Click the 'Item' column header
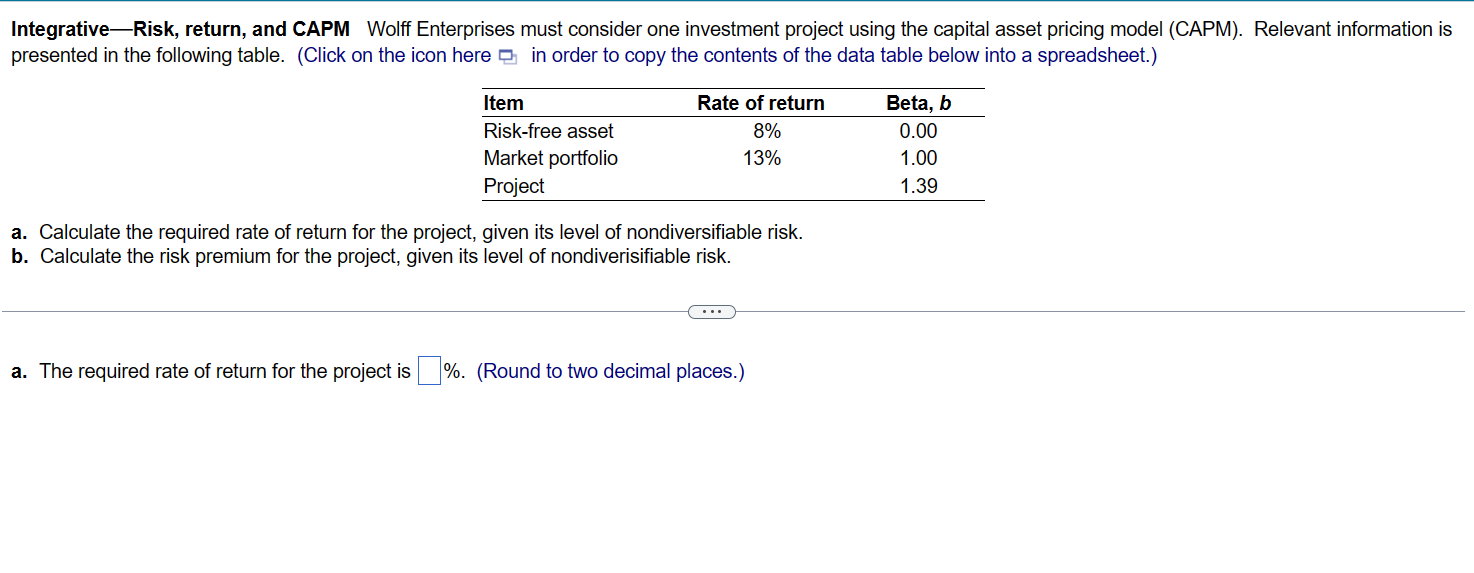Image resolution: width=1474 pixels, height=573 pixels. click(503, 103)
